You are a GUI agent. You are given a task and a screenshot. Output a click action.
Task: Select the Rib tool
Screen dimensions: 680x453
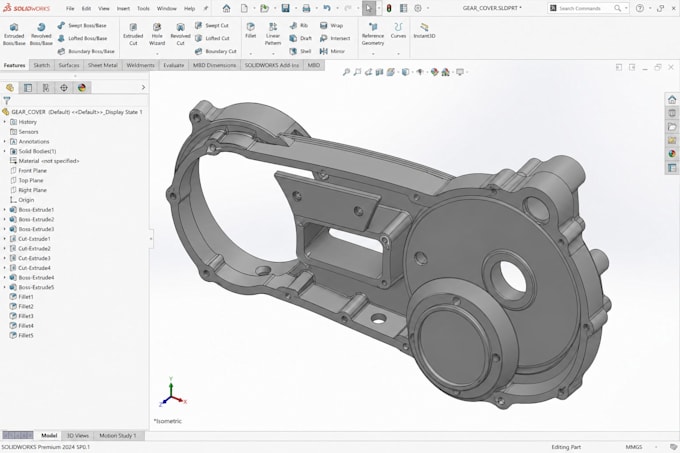pyautogui.click(x=299, y=26)
